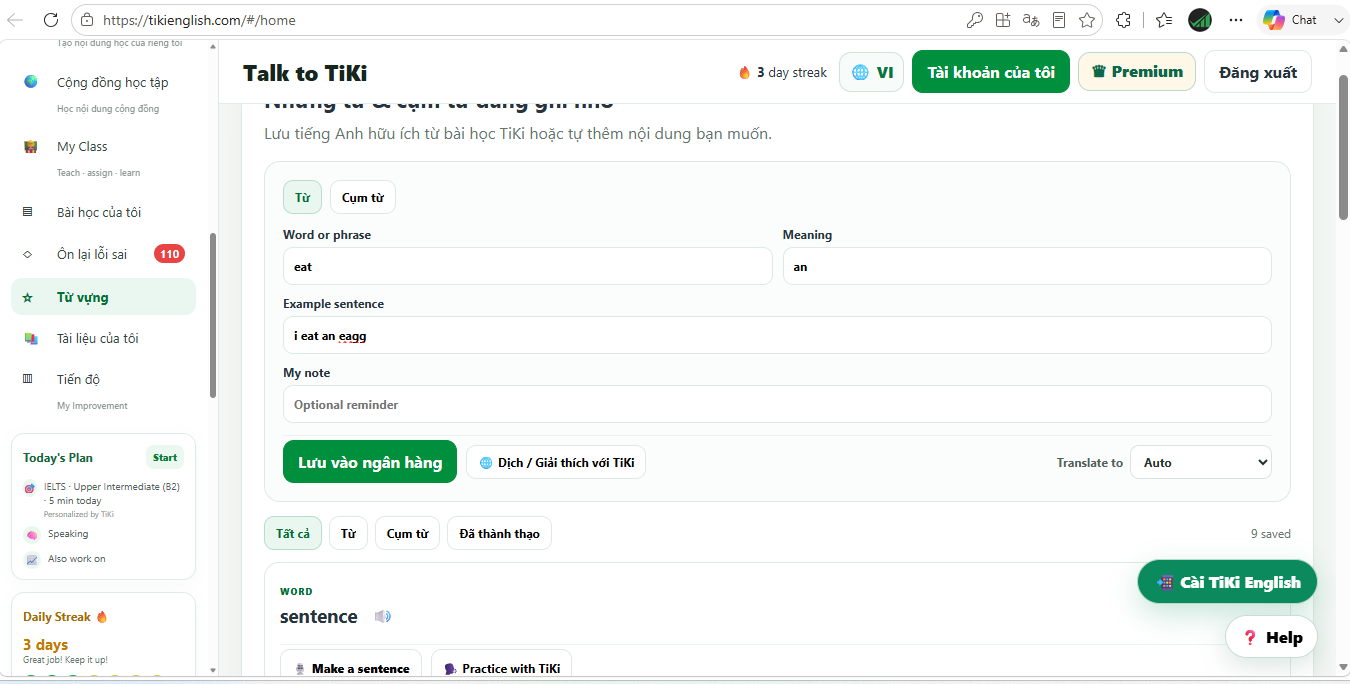Screen dimensions: 1350x684
Task: Click the flame icon by day streak
Action: click(744, 72)
